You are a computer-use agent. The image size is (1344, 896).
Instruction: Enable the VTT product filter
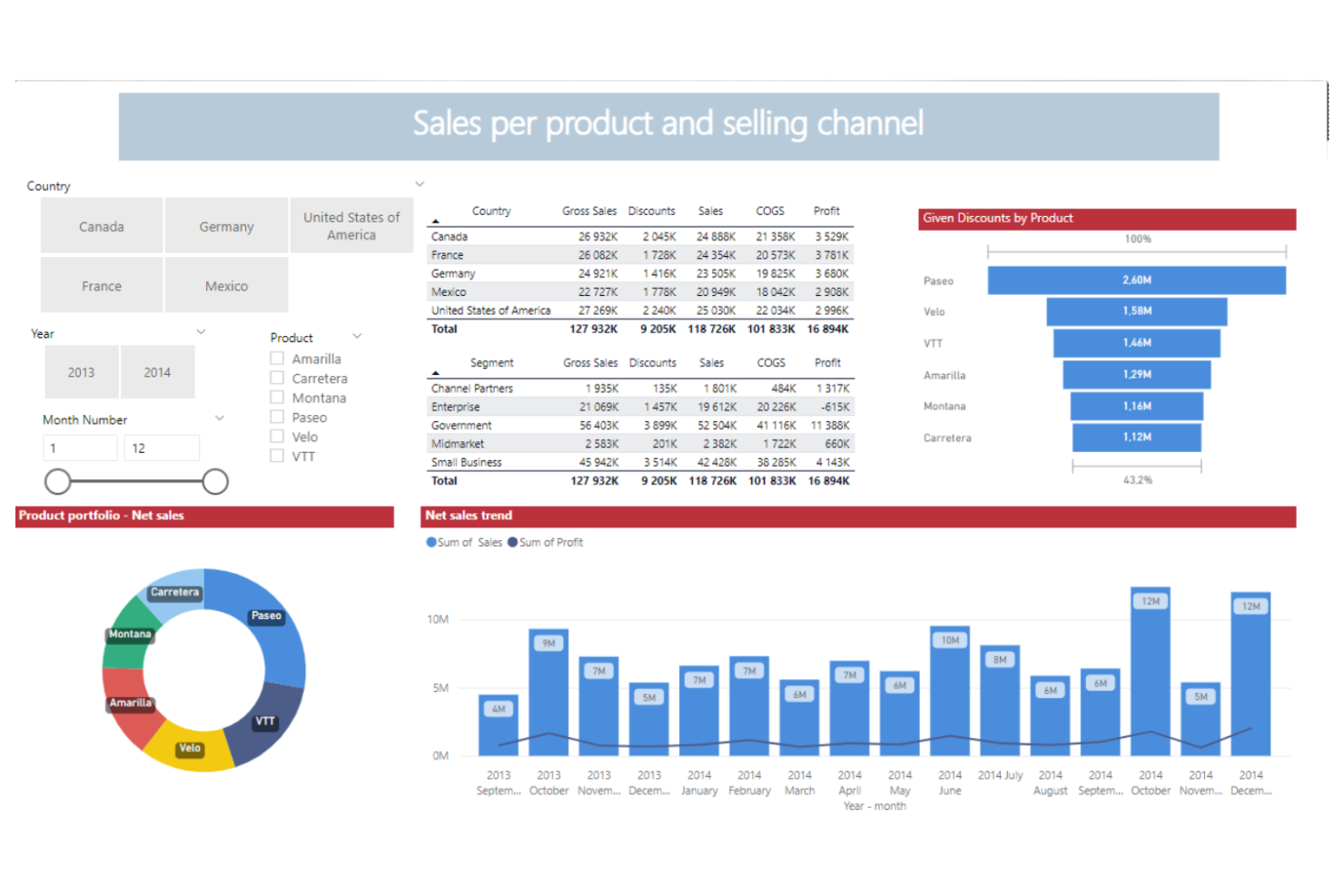[x=277, y=455]
